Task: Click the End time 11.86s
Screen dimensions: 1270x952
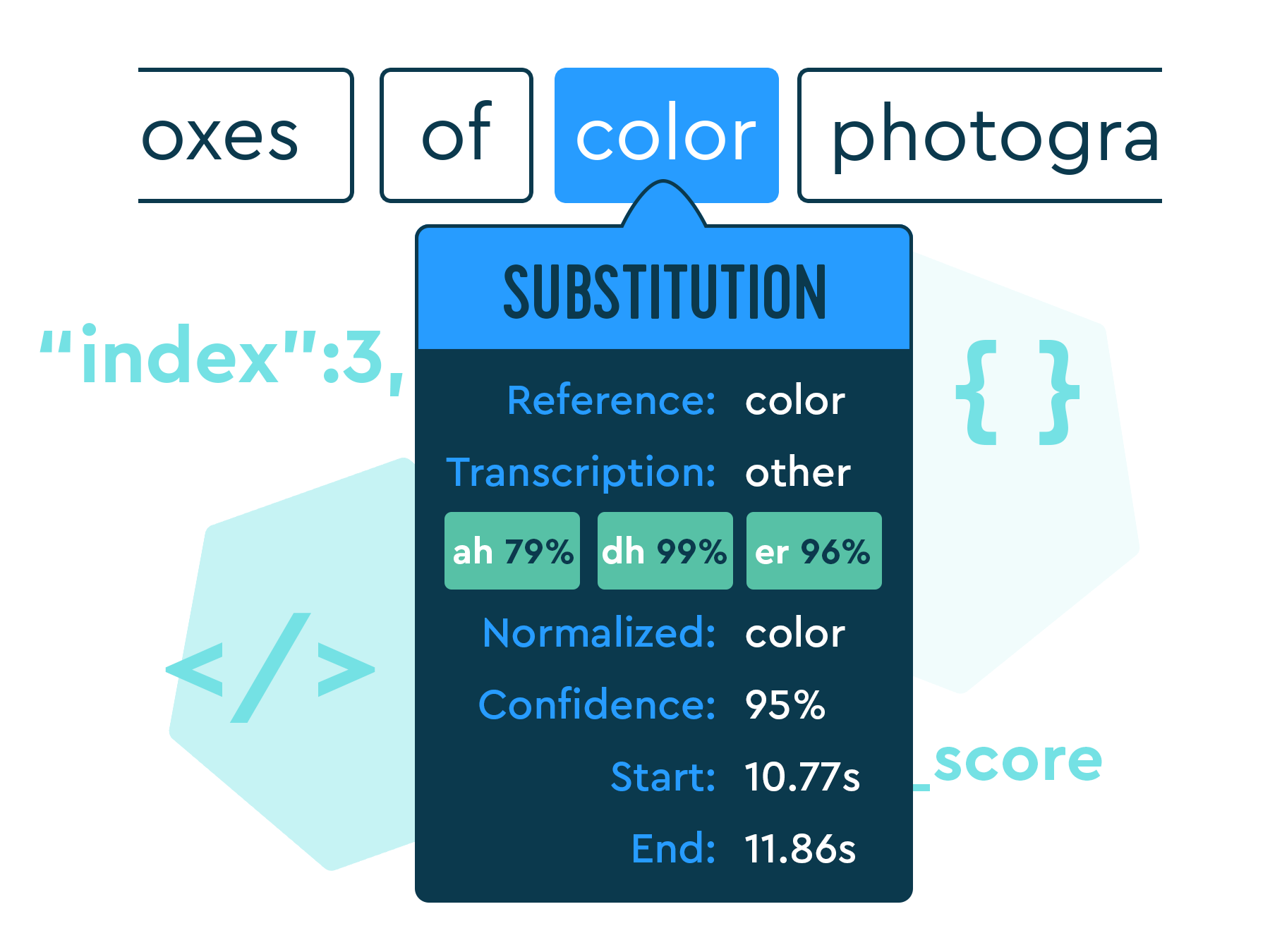Action: click(x=801, y=848)
